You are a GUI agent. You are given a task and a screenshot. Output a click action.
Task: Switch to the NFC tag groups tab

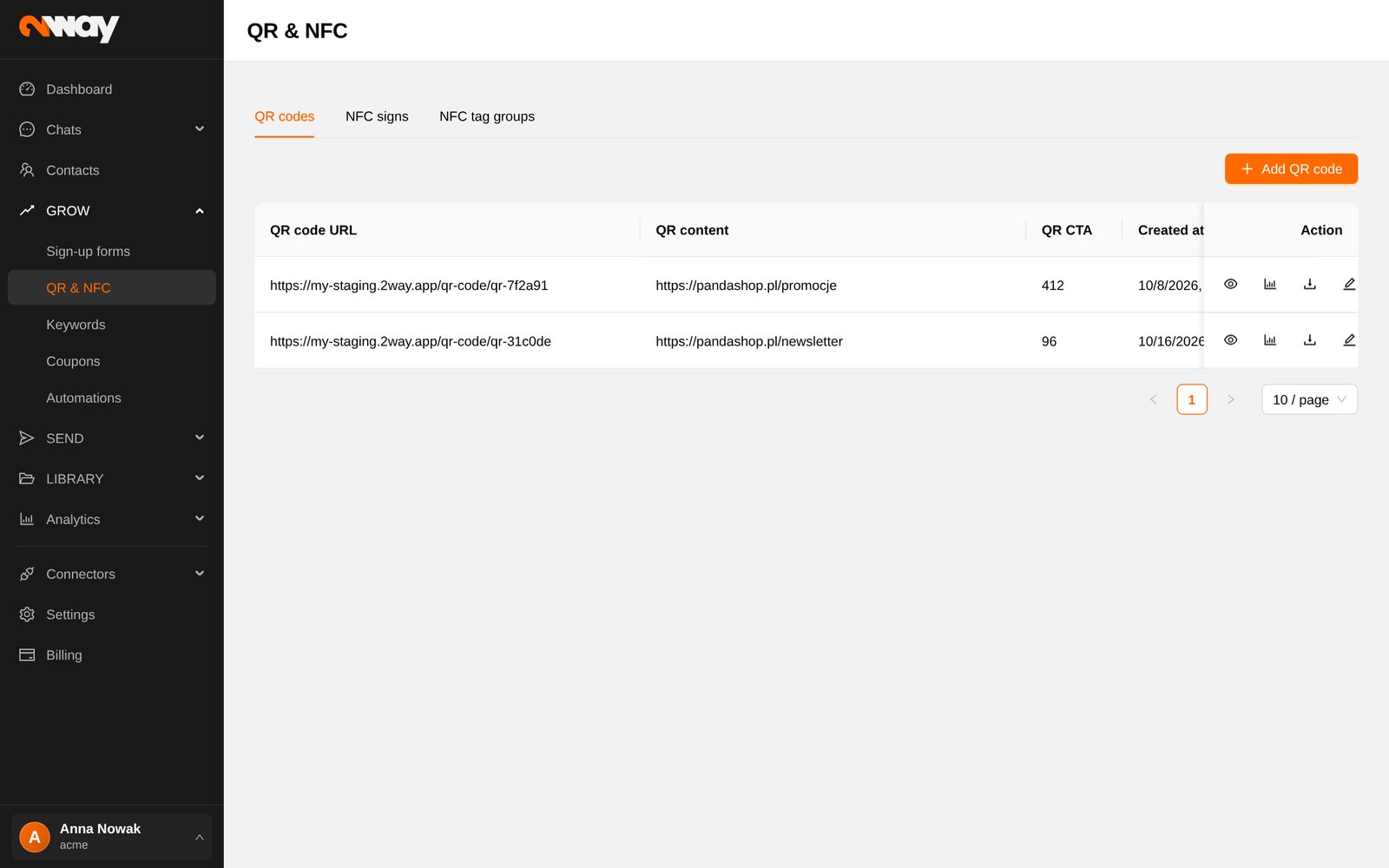coord(487,116)
